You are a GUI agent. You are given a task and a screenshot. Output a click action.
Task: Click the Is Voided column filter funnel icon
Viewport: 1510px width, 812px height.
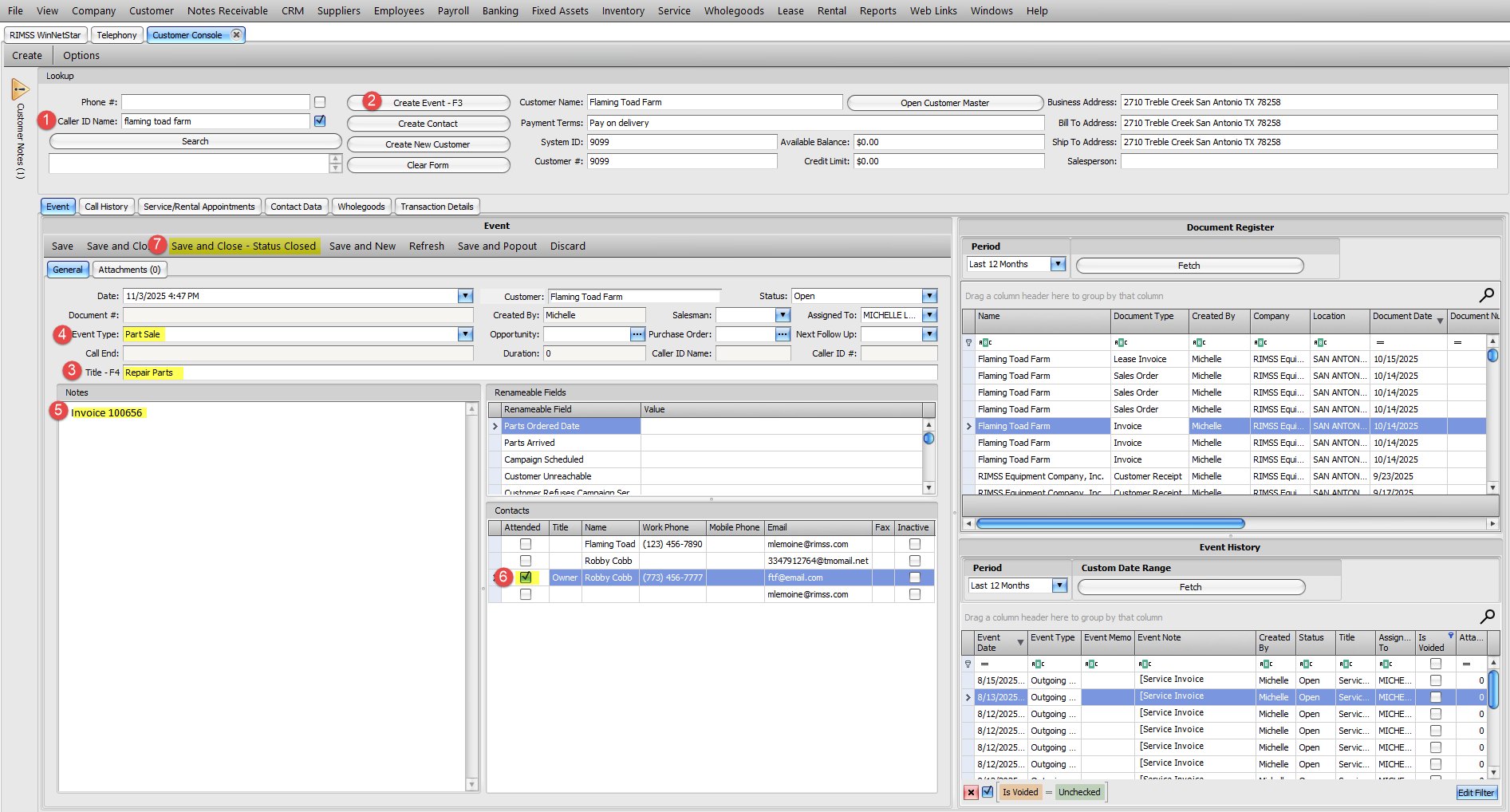1451,637
